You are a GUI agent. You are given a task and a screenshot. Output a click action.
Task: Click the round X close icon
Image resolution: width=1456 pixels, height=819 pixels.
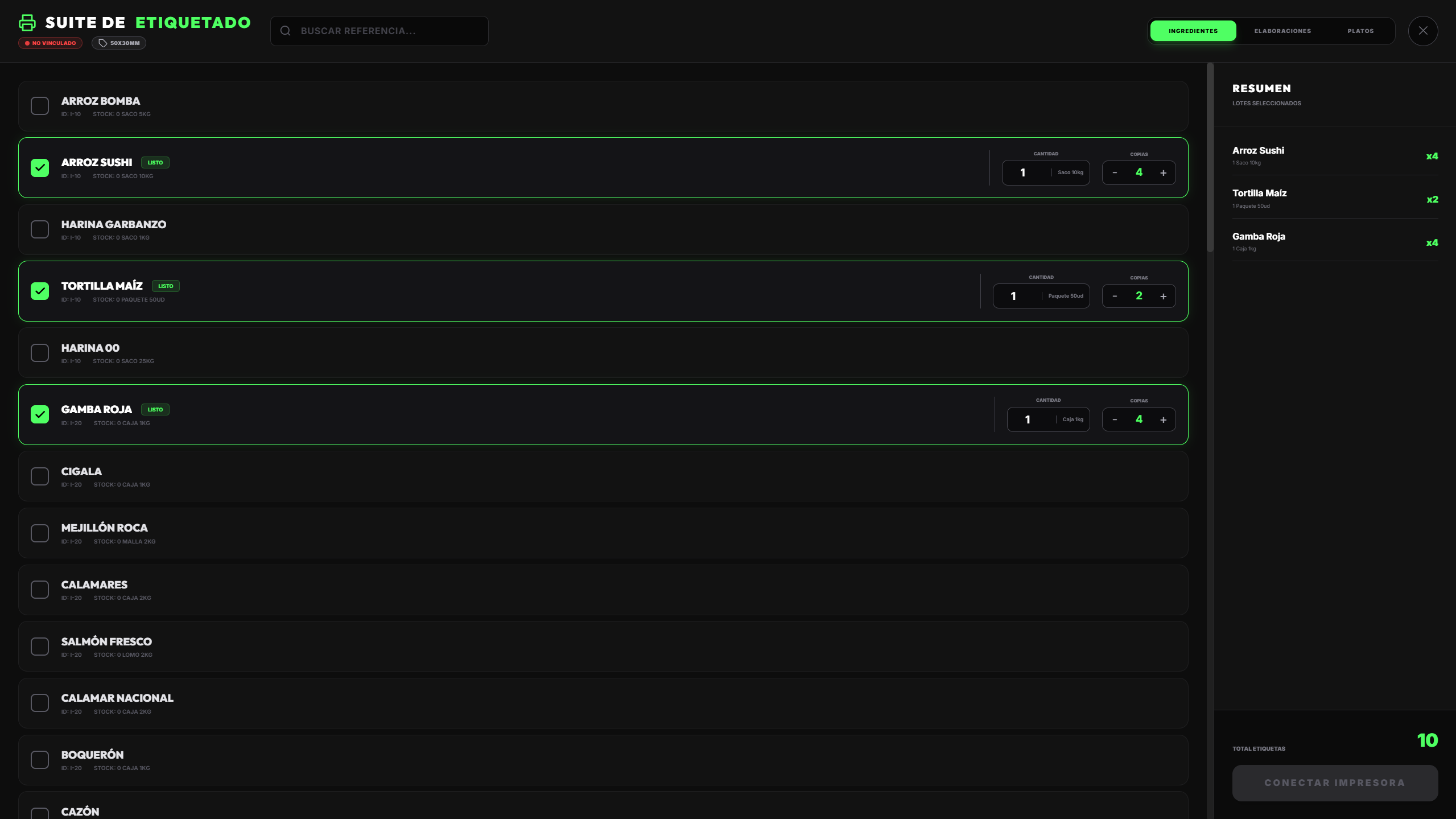pyautogui.click(x=1422, y=31)
